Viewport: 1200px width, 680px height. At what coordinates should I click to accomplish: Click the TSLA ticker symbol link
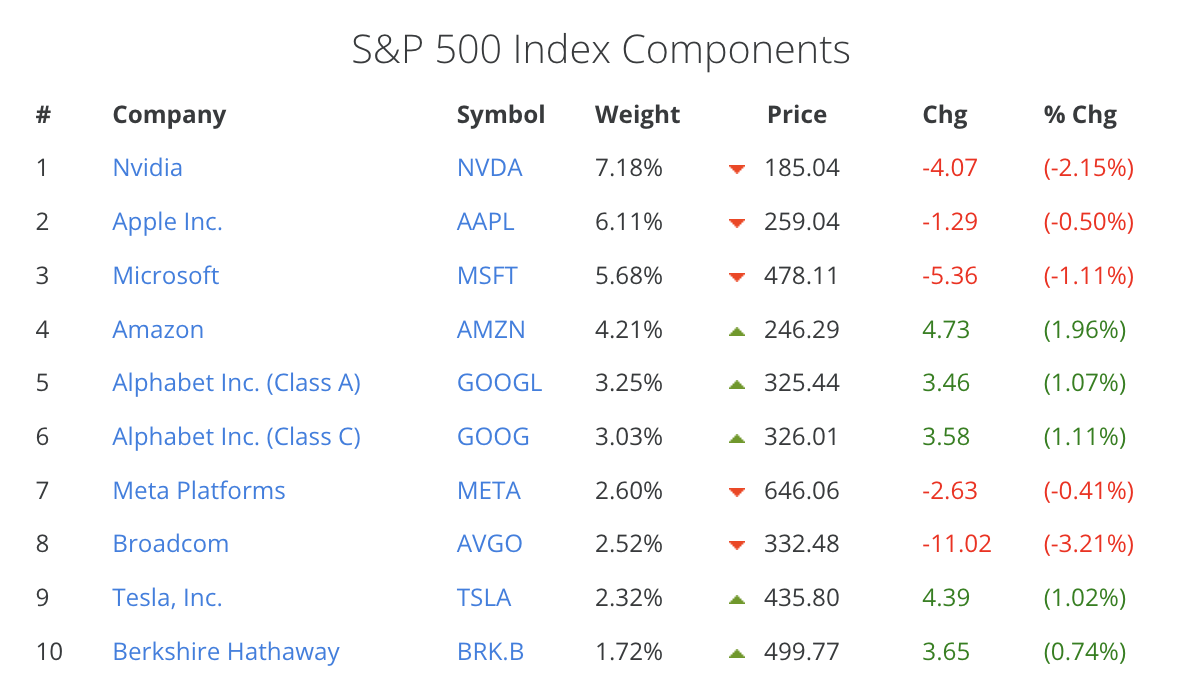pos(484,598)
